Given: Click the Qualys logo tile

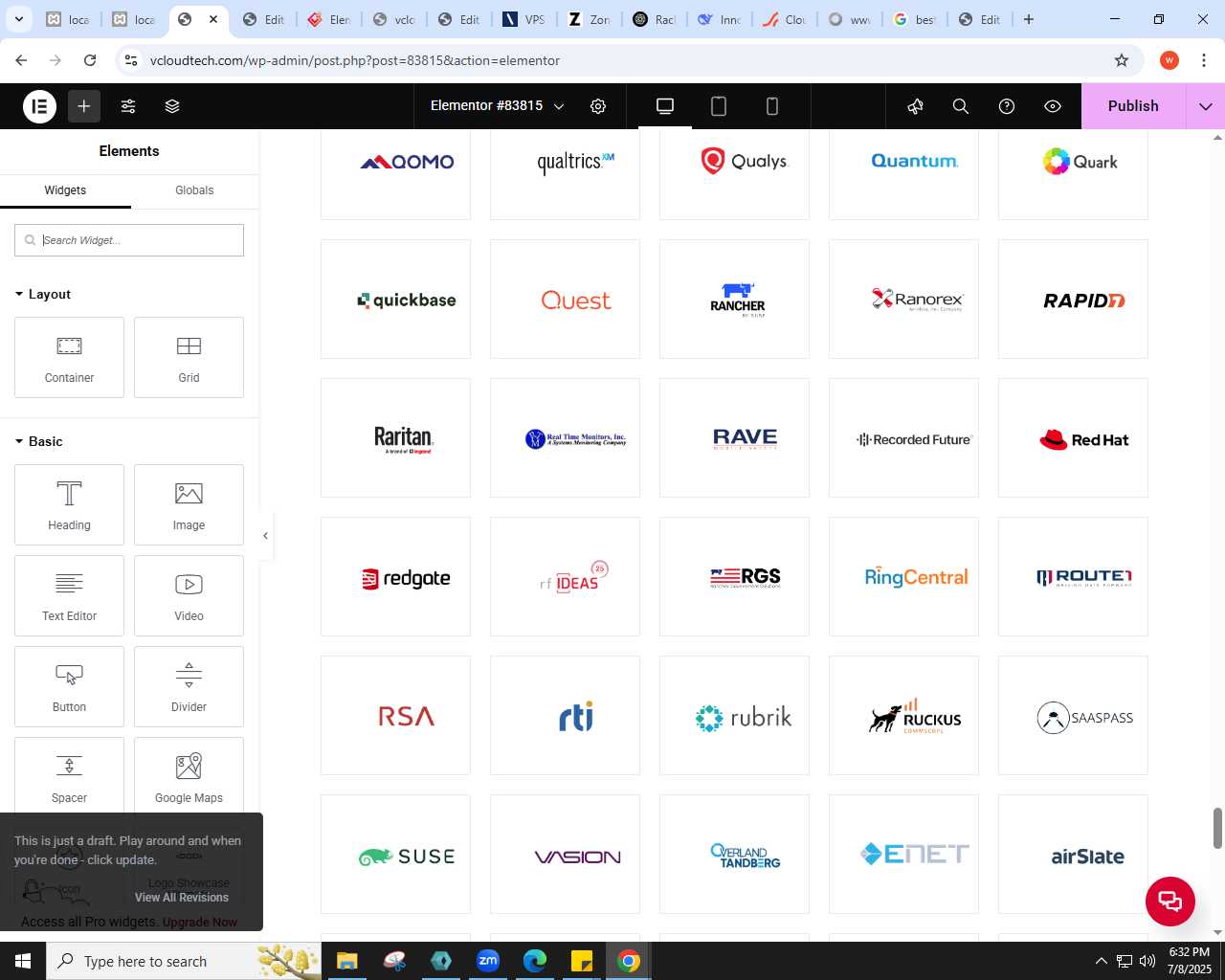Looking at the screenshot, I should tap(734, 174).
